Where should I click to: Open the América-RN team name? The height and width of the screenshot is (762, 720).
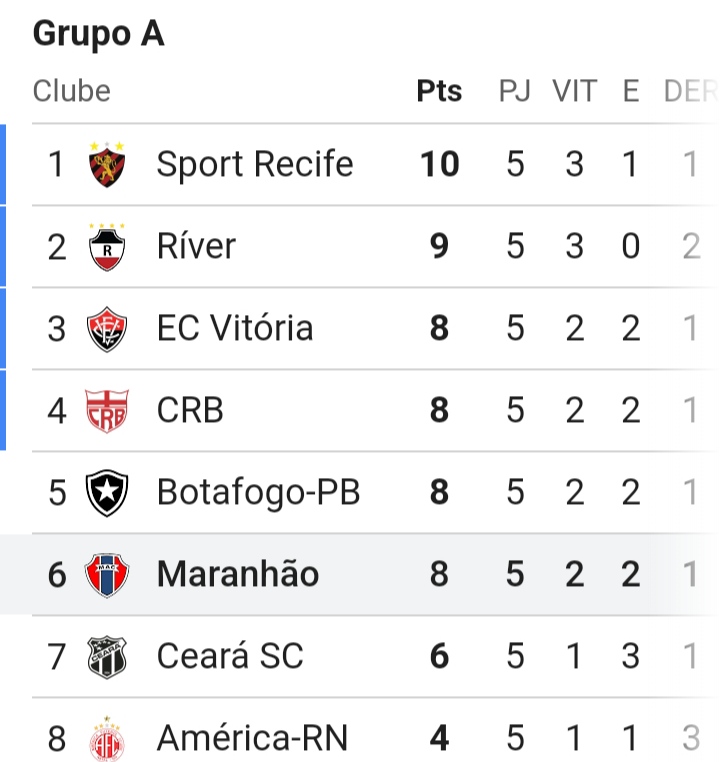[x=253, y=738]
